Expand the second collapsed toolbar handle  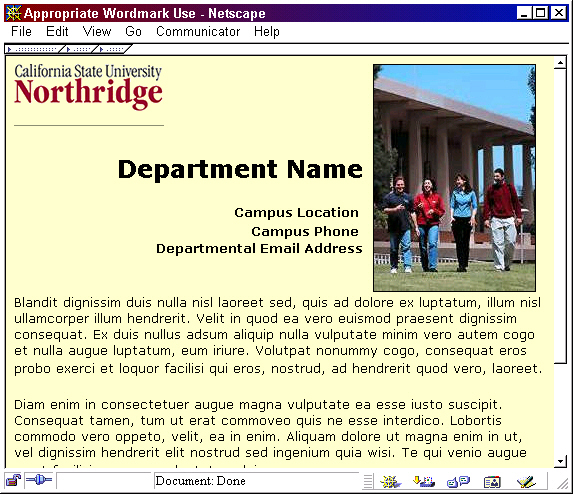click(80, 49)
